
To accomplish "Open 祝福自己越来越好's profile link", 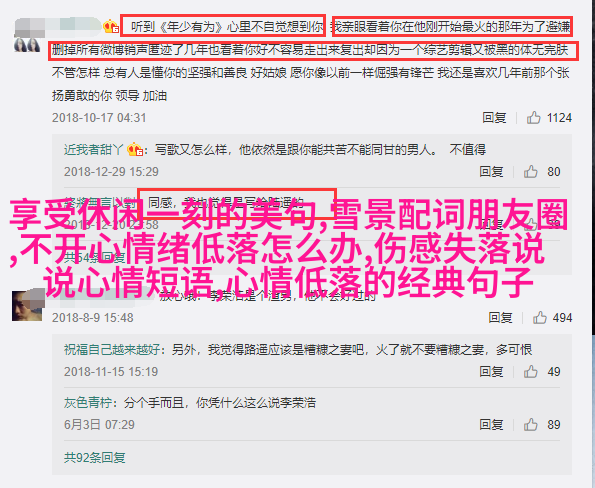I will [112, 349].
